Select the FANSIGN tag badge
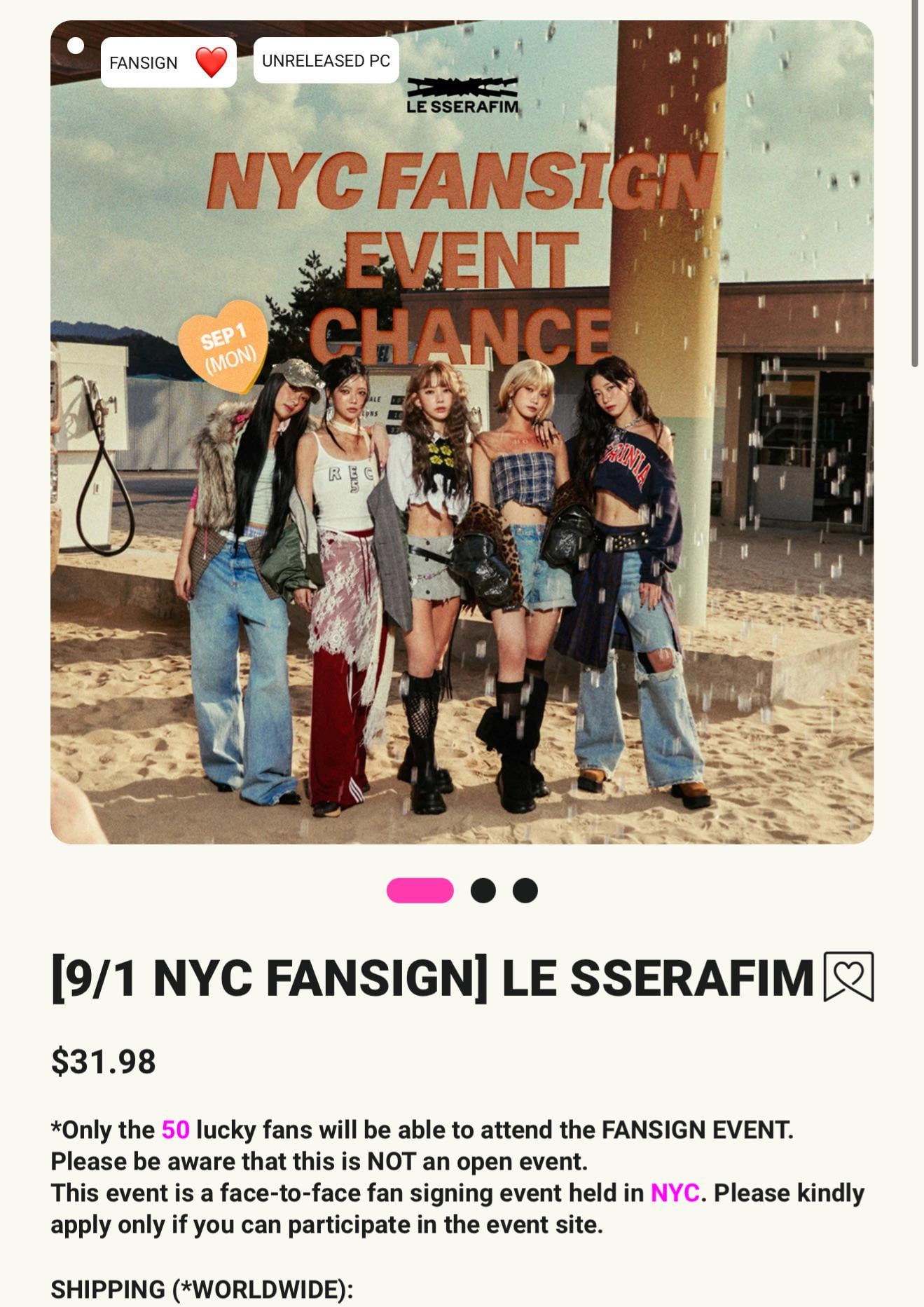This screenshot has width=924, height=1307. coord(169,62)
